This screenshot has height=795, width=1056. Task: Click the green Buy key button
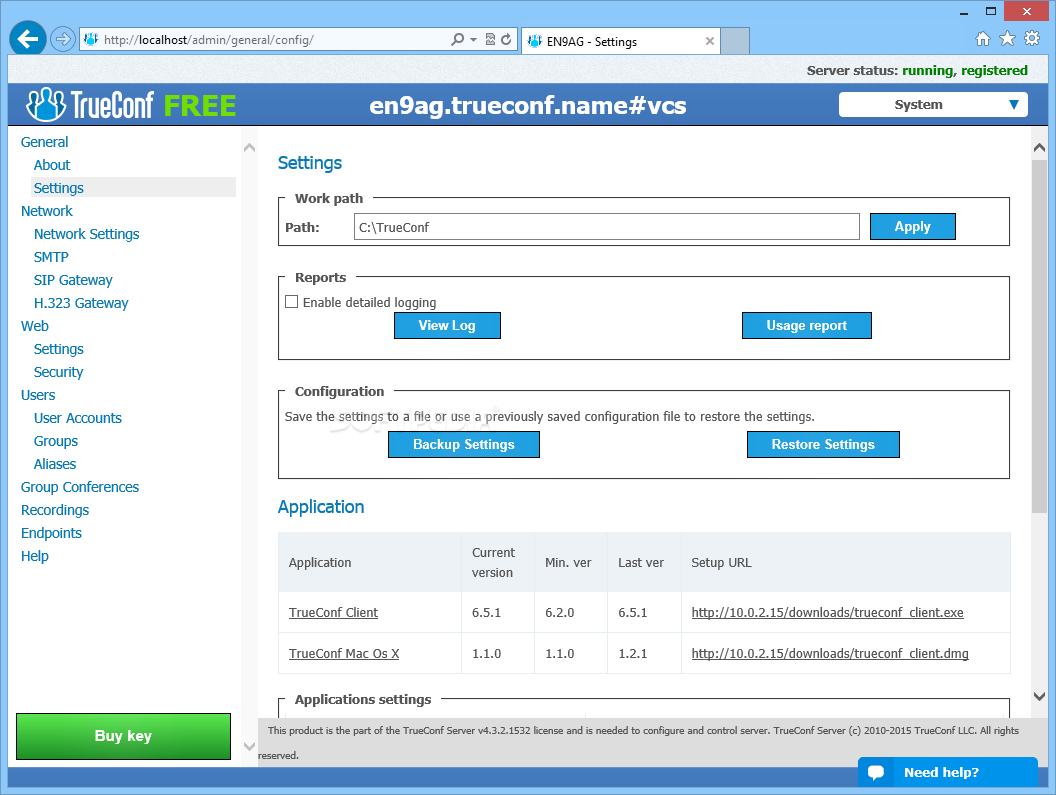coord(123,736)
